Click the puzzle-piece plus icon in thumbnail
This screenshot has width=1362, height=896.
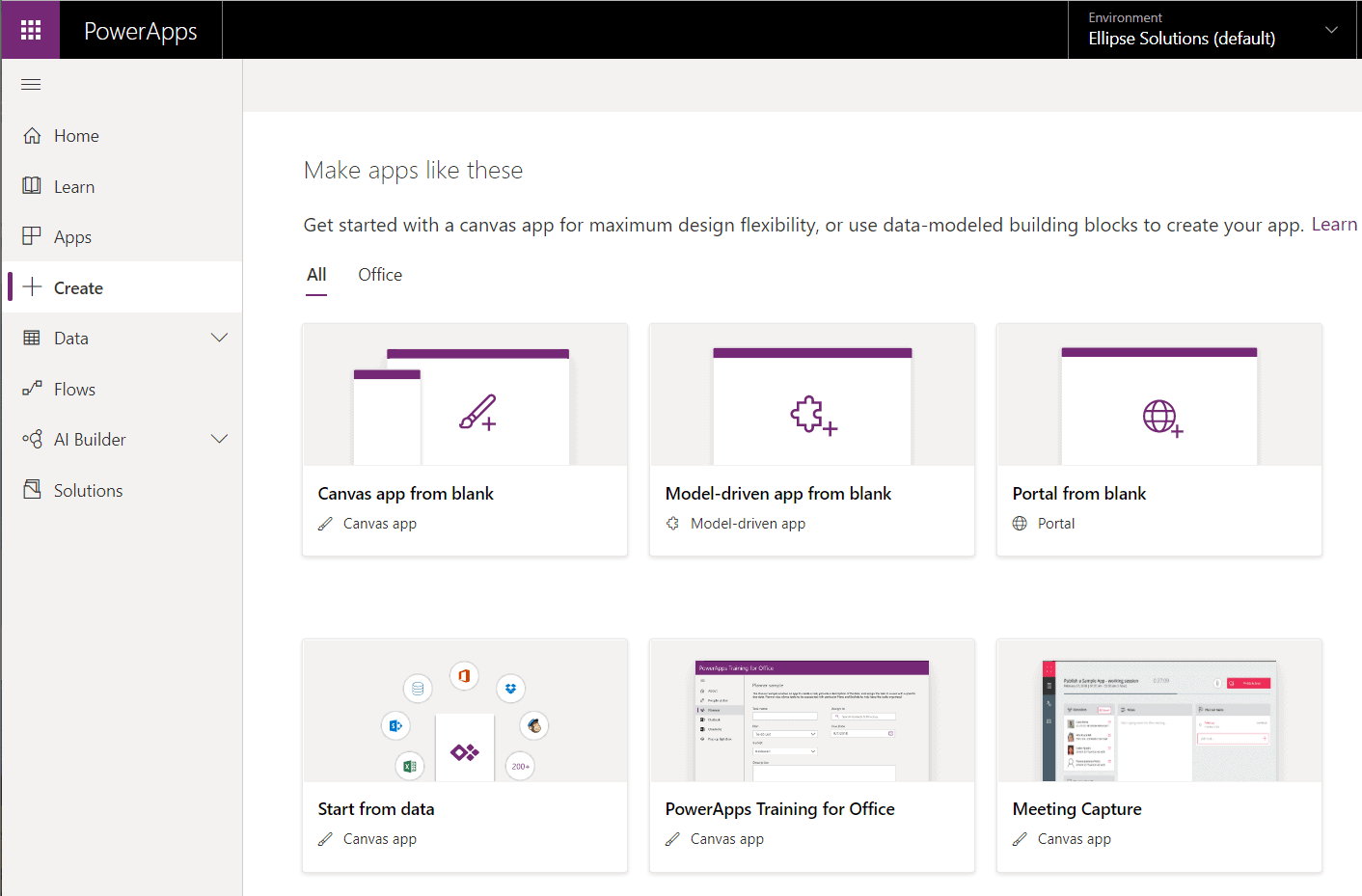(x=813, y=416)
